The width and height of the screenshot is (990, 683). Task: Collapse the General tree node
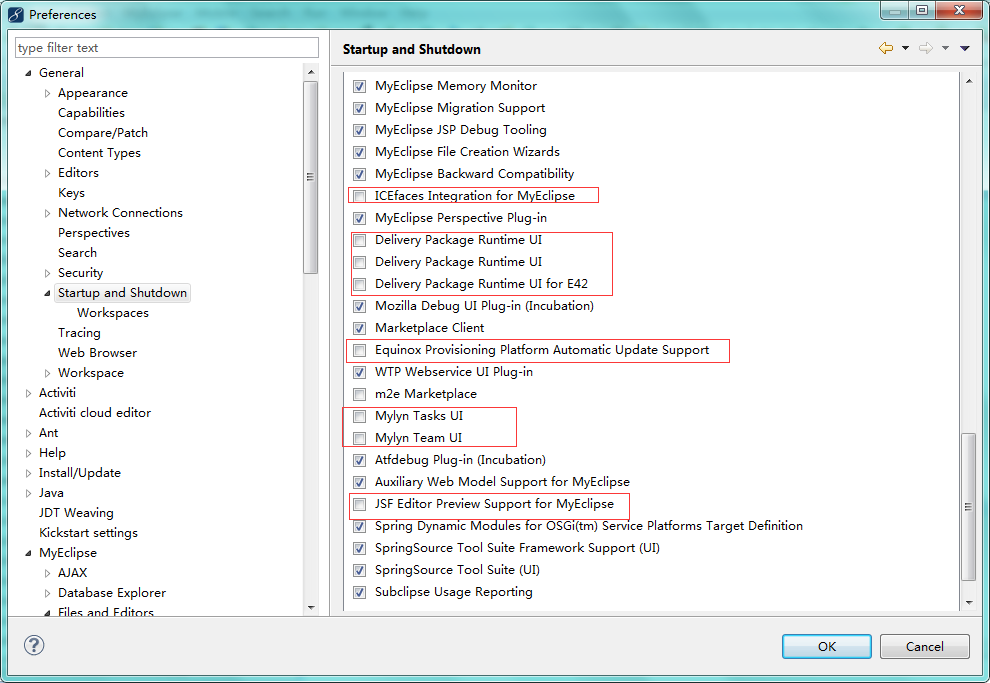[28, 73]
